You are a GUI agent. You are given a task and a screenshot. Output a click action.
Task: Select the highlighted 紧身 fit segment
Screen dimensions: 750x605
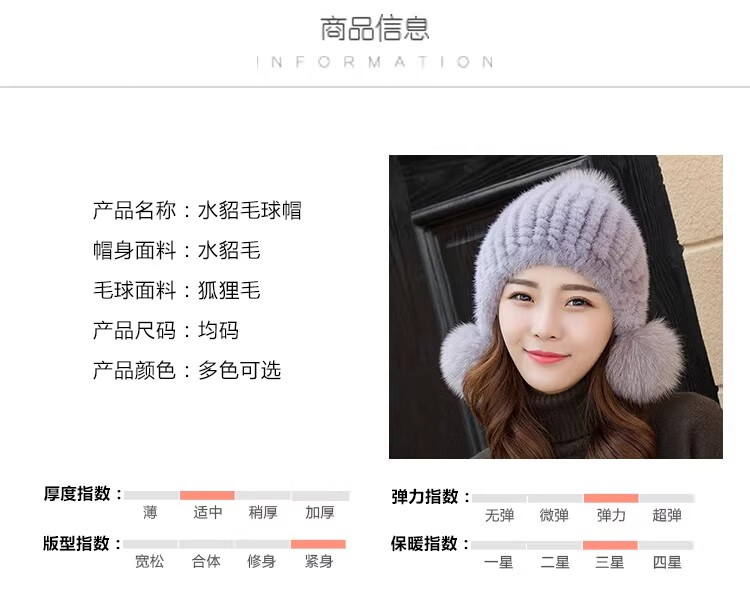pos(318,544)
